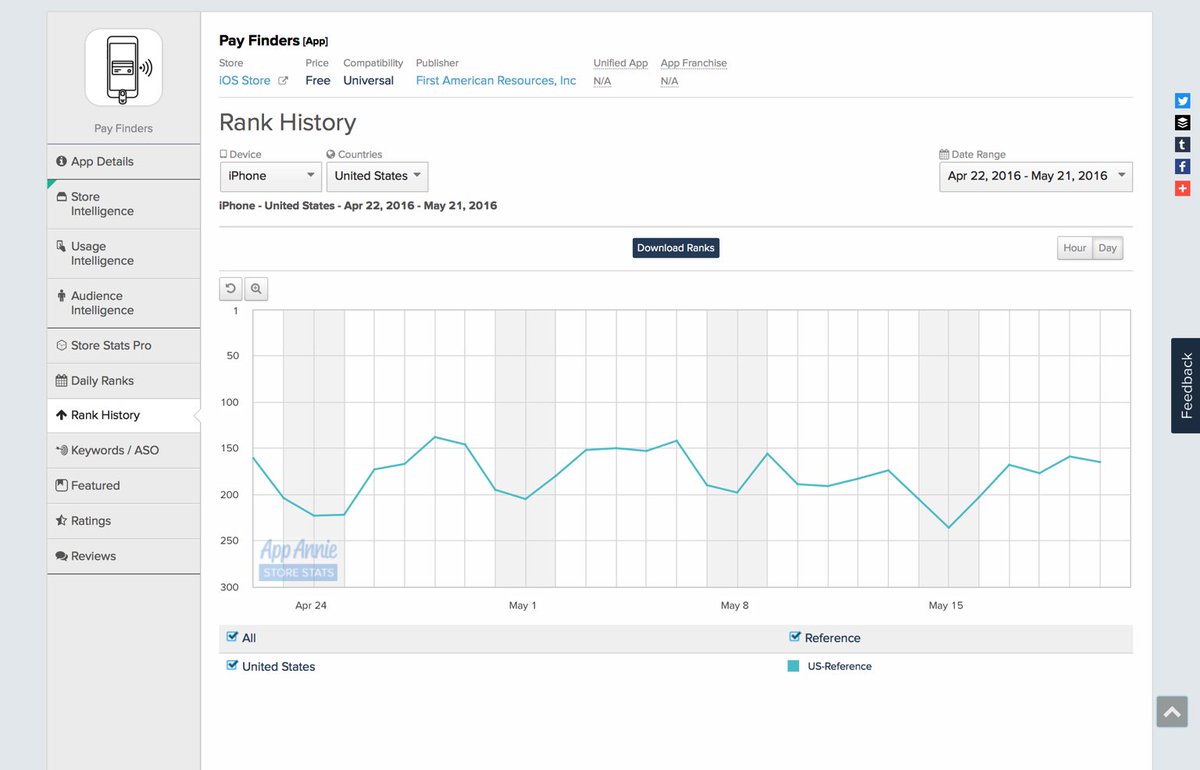Click the Usage Intelligence icon
The image size is (1200, 770).
[62, 246]
